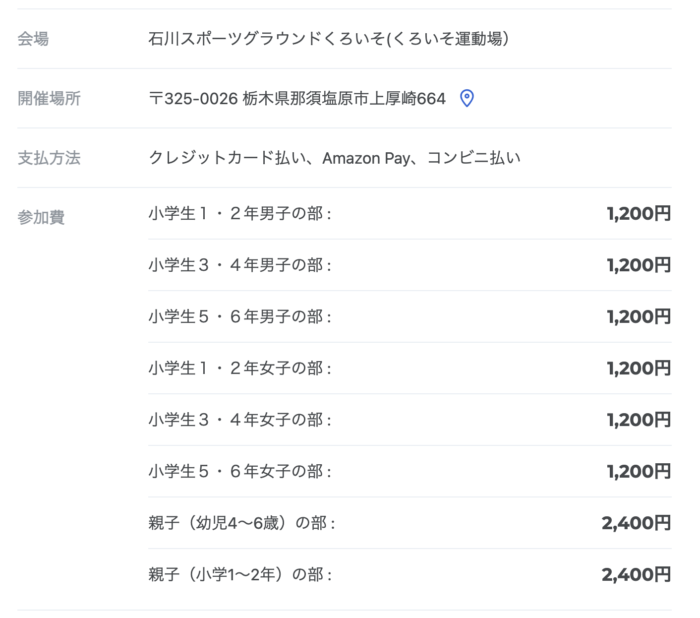The image size is (700, 618).
Task: Select 小学生1・2年男子の部 entry
Action: click(x=240, y=213)
